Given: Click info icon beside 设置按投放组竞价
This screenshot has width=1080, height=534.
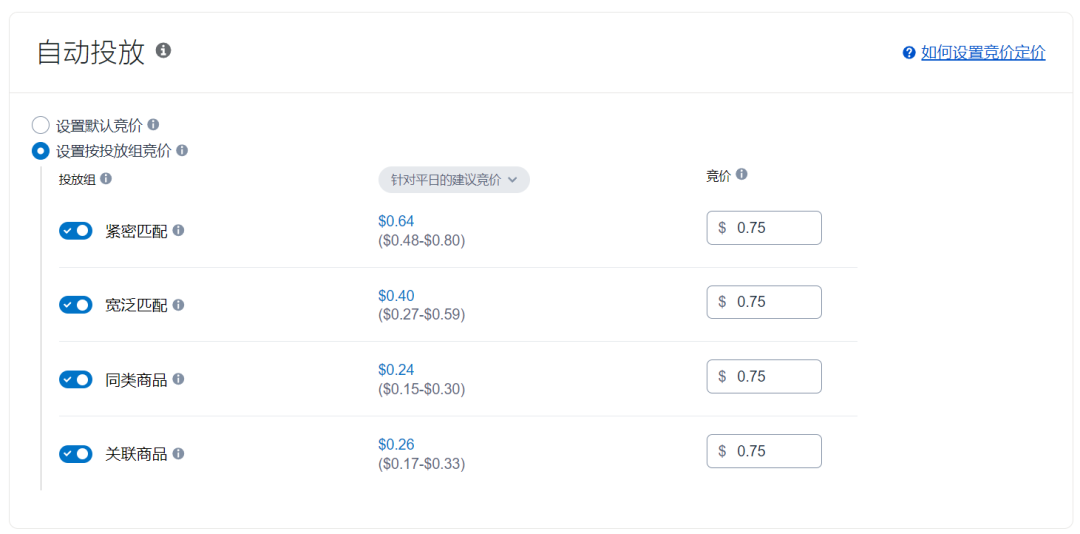Looking at the screenshot, I should (x=183, y=150).
